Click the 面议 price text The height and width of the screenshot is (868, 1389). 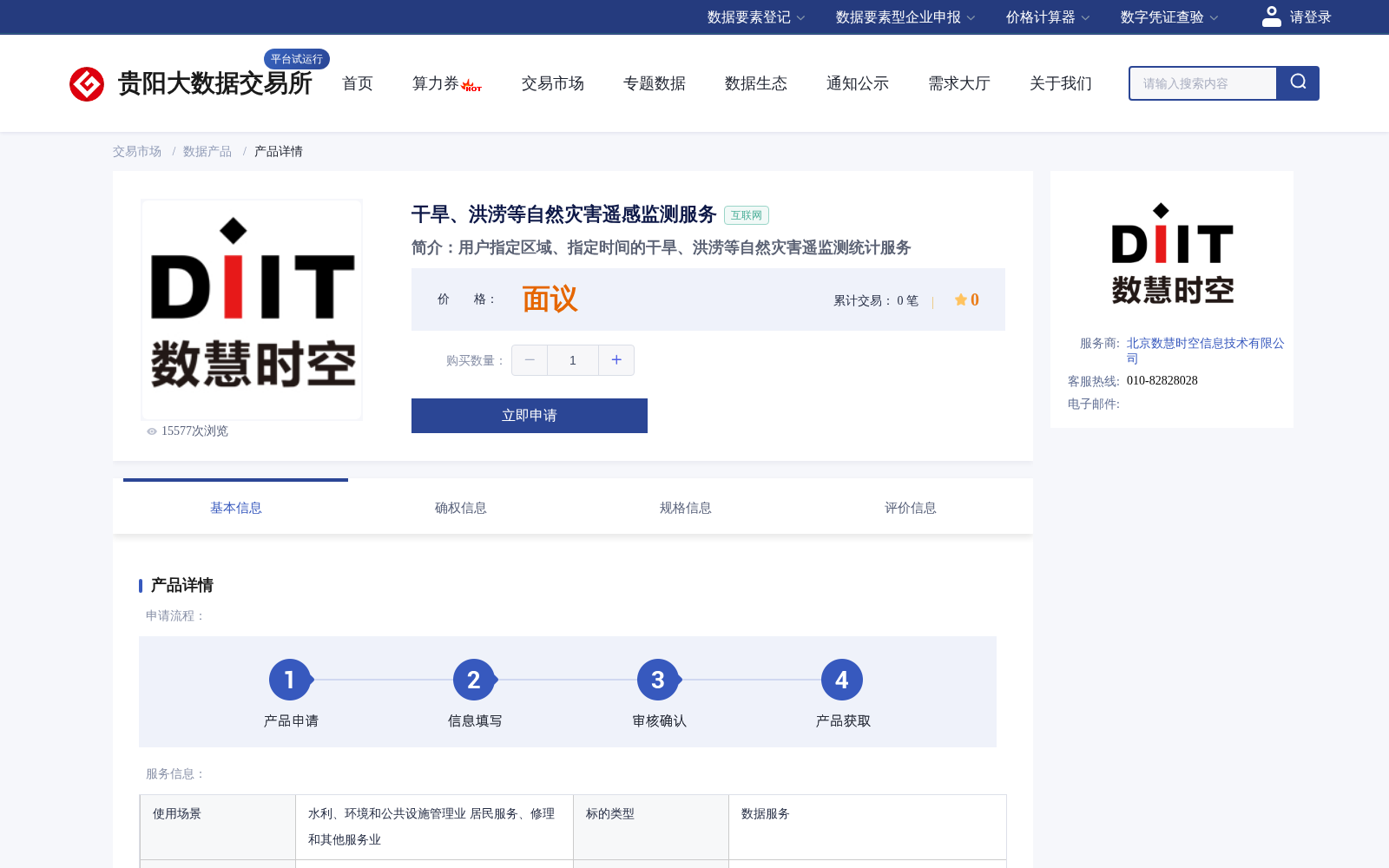pyautogui.click(x=550, y=299)
